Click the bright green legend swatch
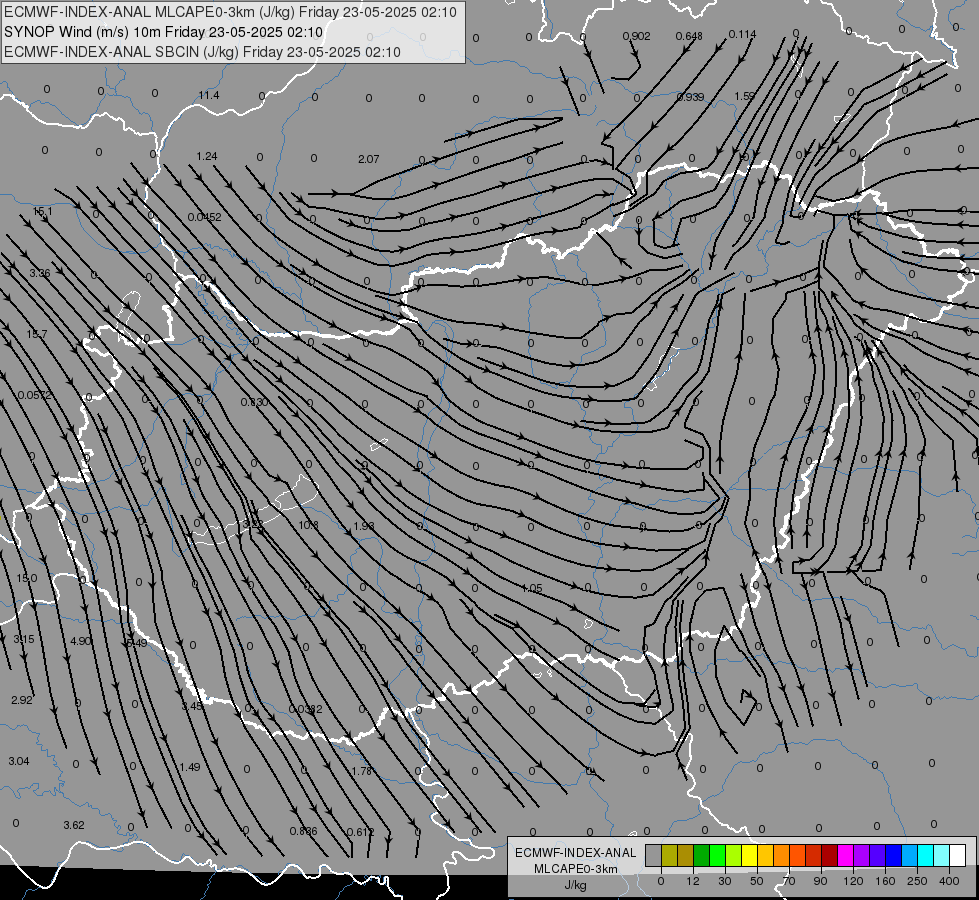The image size is (979, 900). (x=718, y=855)
